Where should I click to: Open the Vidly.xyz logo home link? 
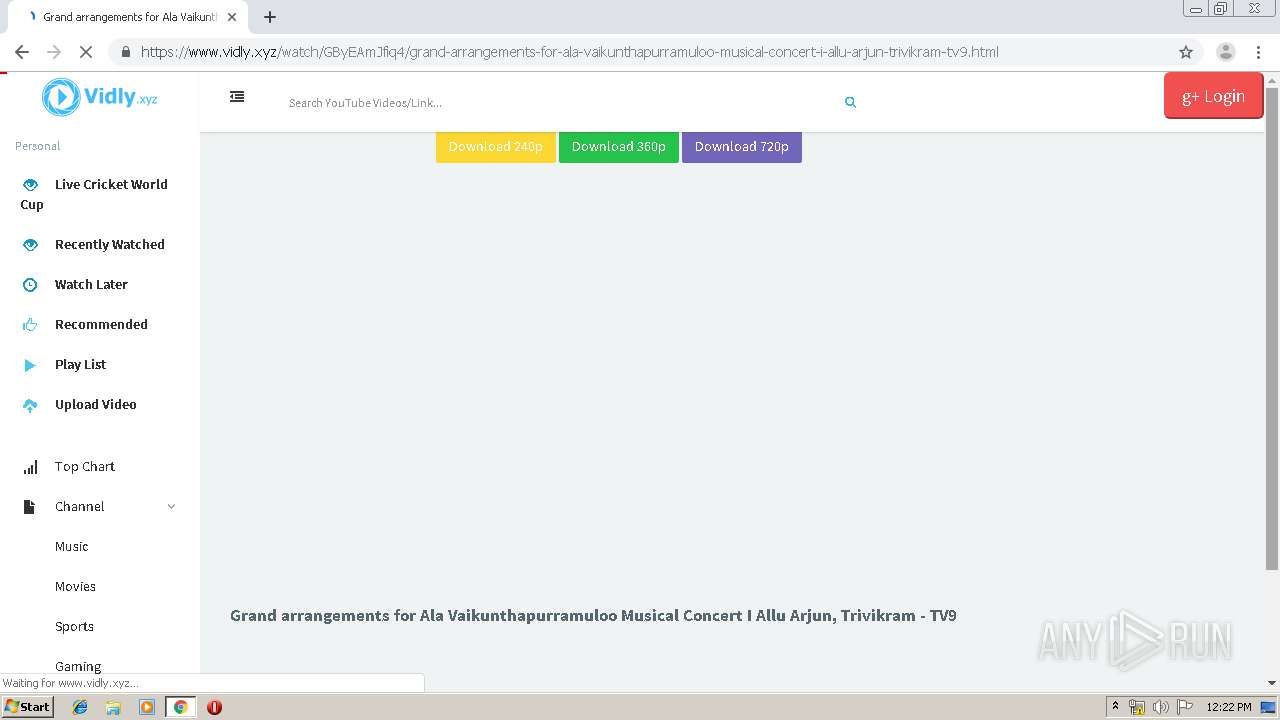[99, 97]
